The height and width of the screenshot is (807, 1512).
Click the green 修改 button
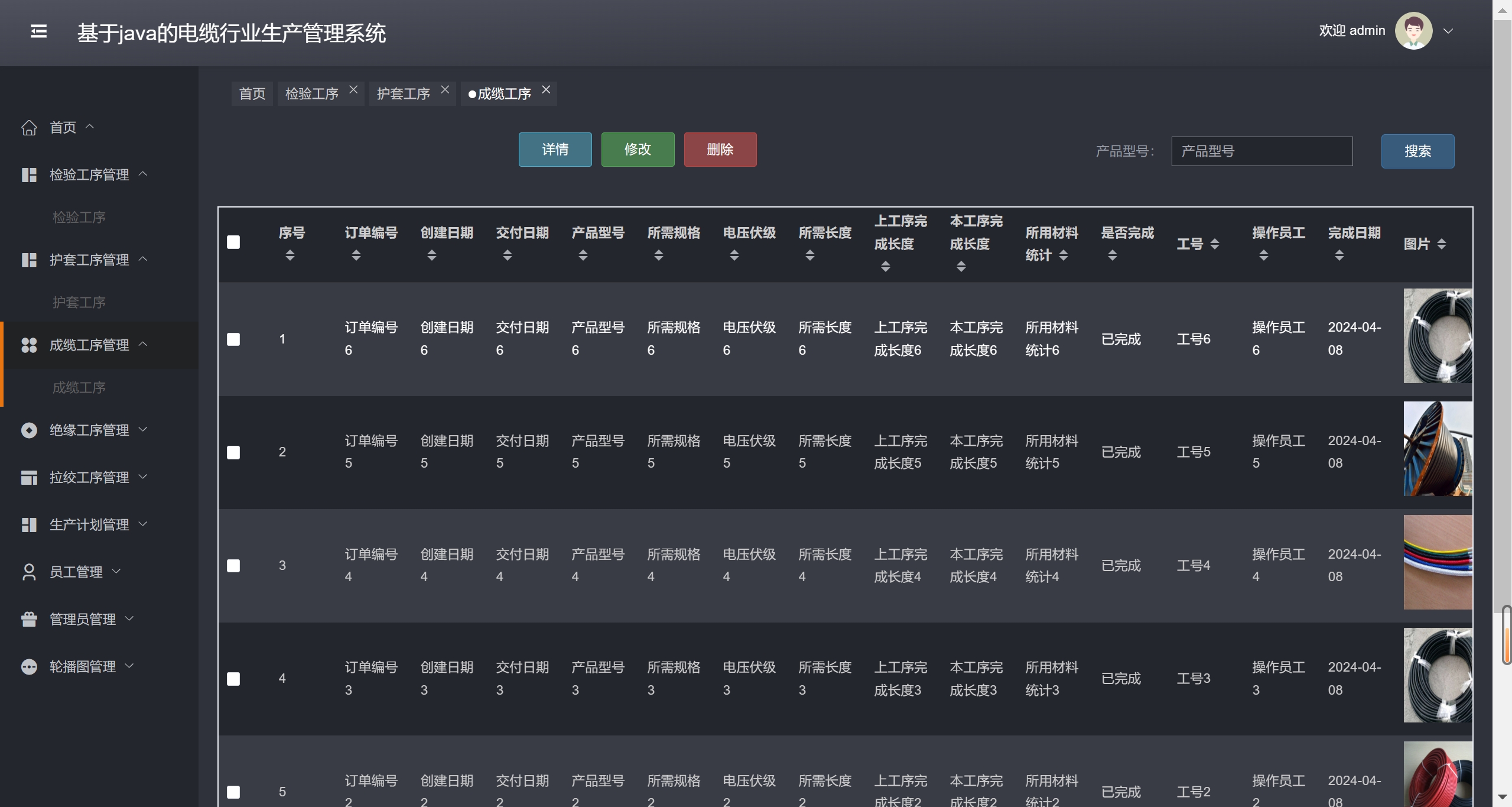click(638, 150)
